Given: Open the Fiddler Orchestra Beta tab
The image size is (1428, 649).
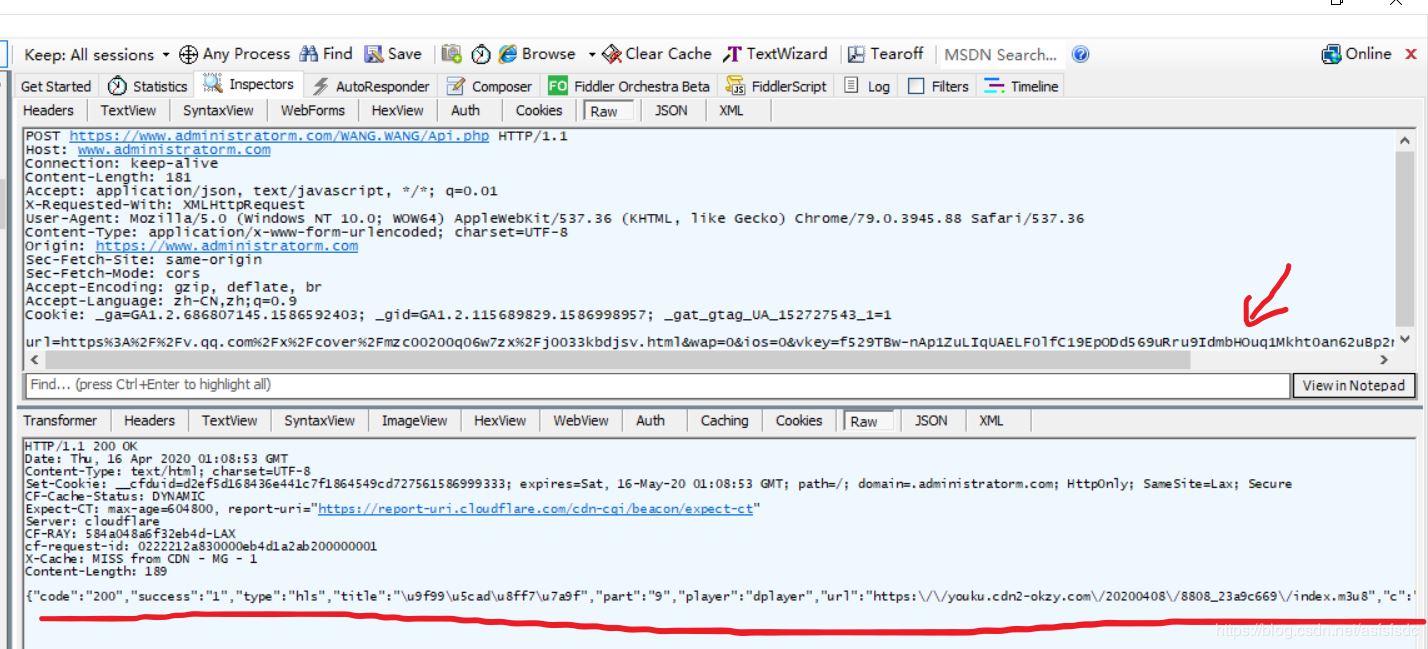Looking at the screenshot, I should pos(629,86).
